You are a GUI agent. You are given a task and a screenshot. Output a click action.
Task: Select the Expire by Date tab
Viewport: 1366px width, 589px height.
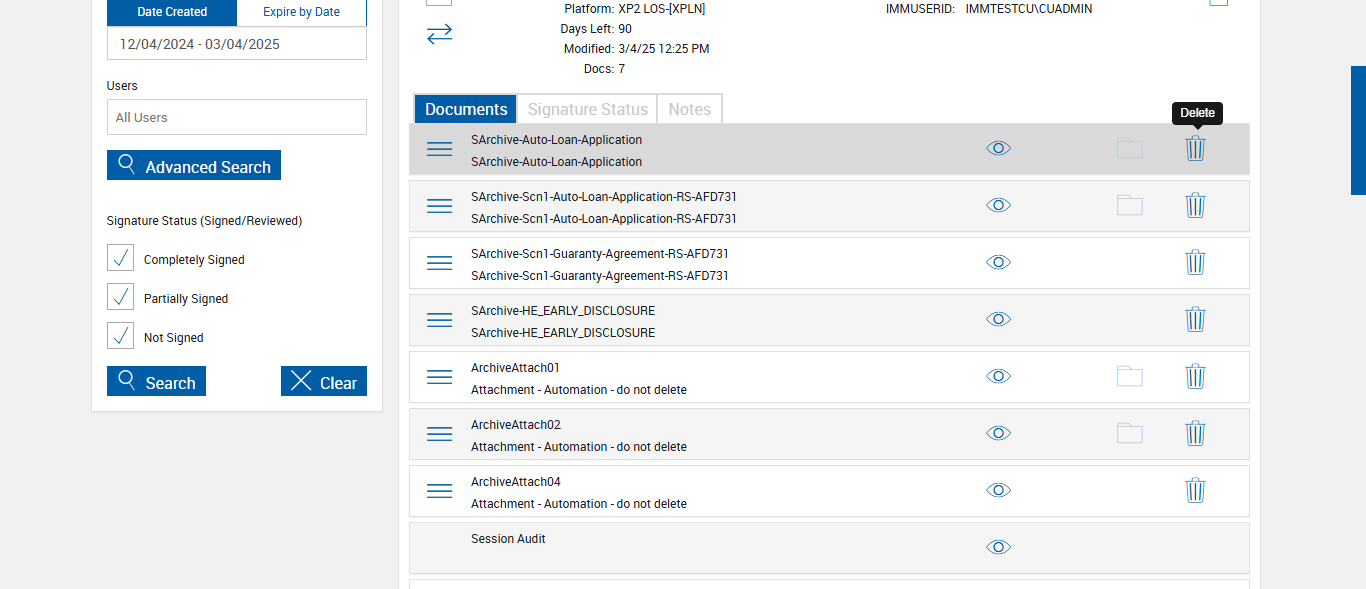[301, 12]
